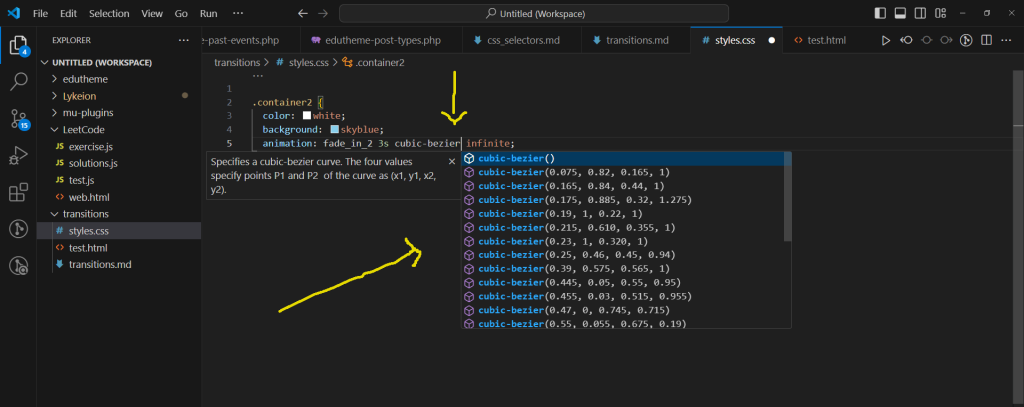1024x407 pixels.
Task: Open Source Control view with 15 badge
Action: [x=18, y=119]
